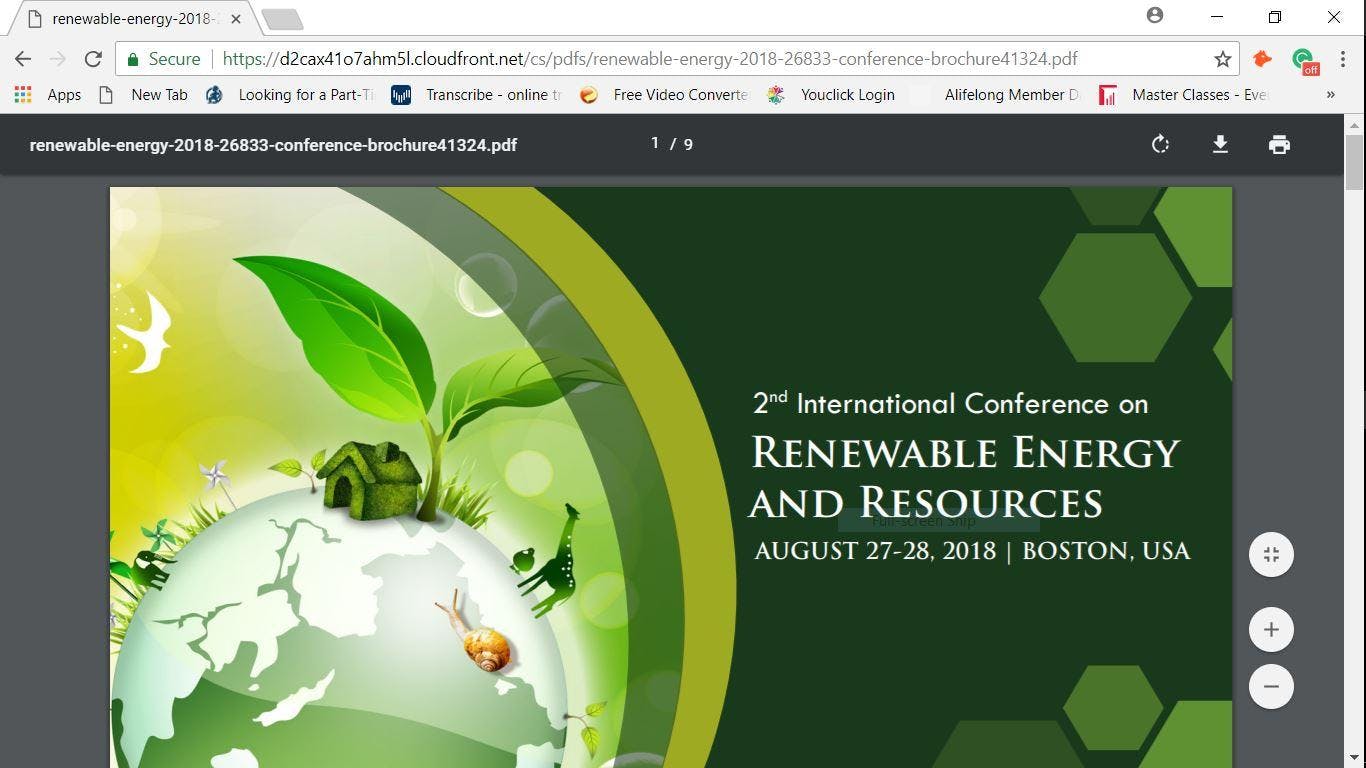
Task: Expand the bookmarks overflow chevron
Action: click(x=1330, y=95)
